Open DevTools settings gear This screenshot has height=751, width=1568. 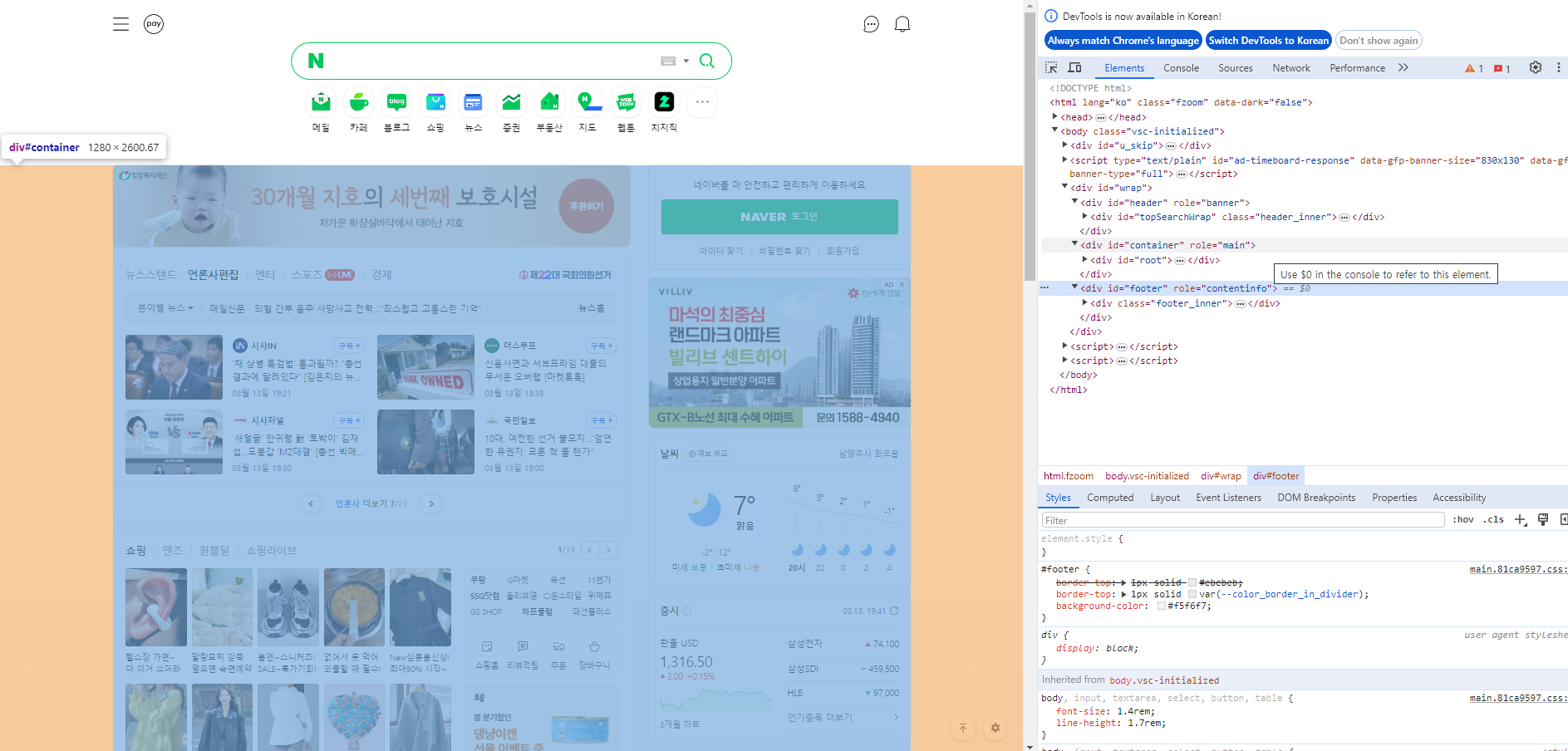tap(1536, 67)
